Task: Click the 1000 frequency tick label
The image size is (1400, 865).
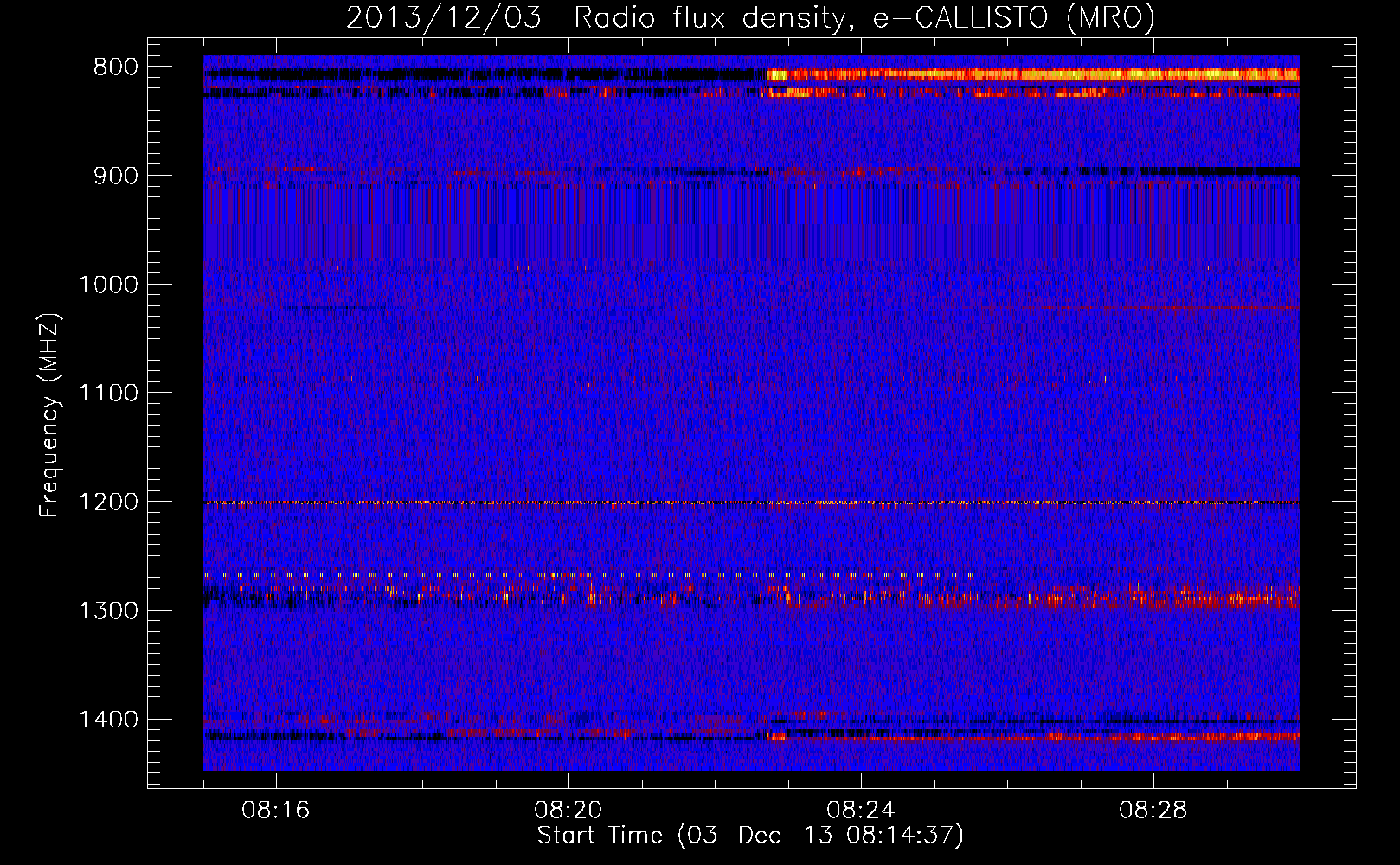Action: pyautogui.click(x=108, y=285)
